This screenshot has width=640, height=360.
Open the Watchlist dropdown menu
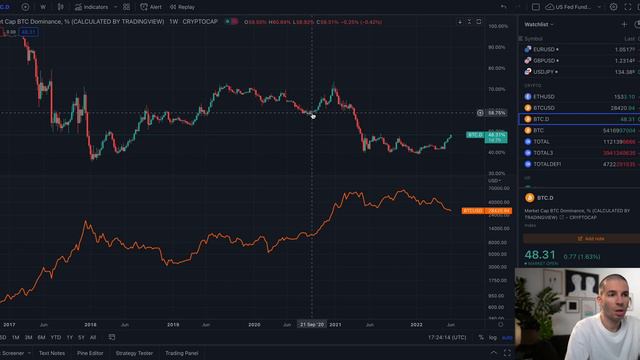539,24
